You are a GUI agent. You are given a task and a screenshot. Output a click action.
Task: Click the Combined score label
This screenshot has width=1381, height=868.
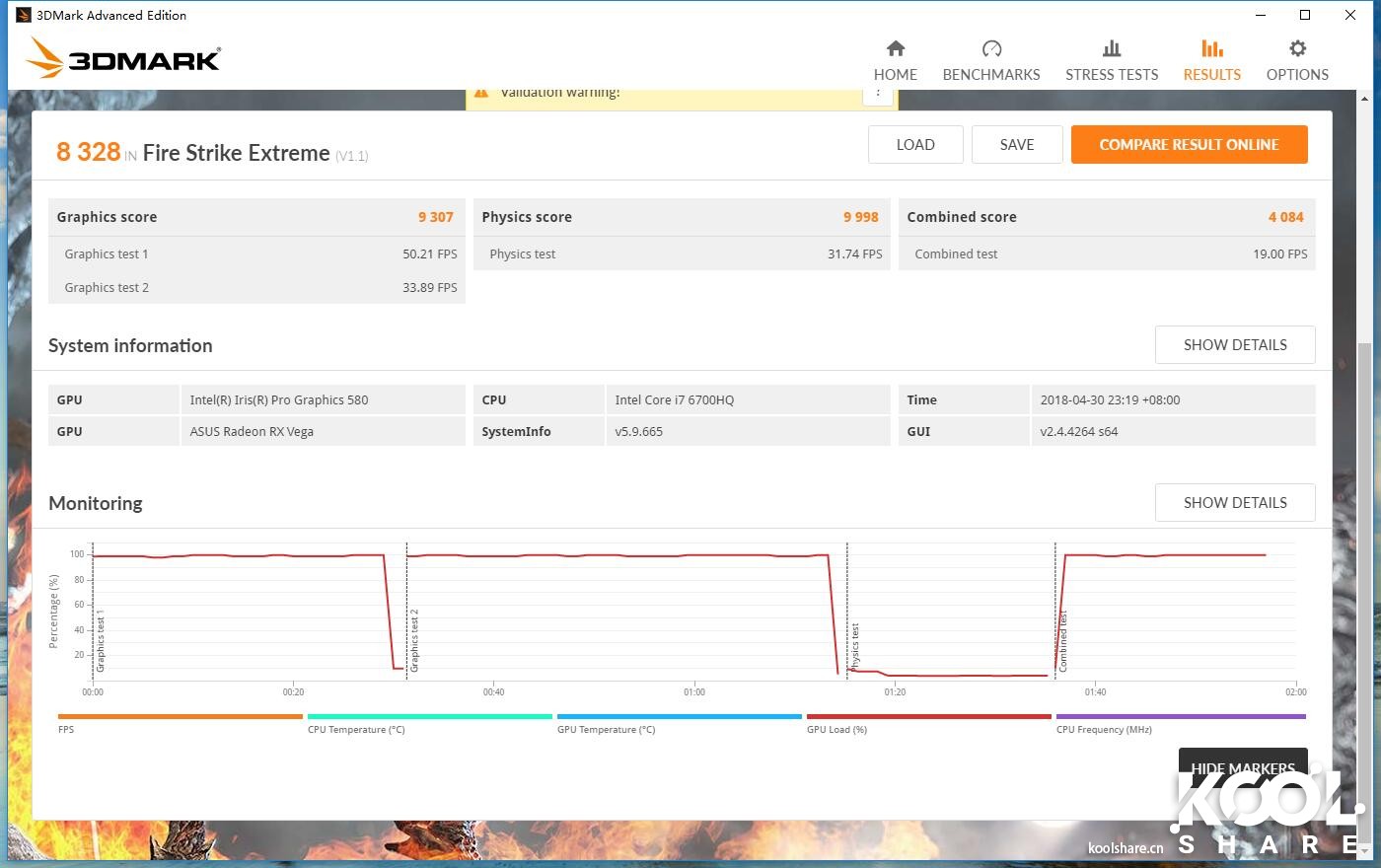pos(962,217)
